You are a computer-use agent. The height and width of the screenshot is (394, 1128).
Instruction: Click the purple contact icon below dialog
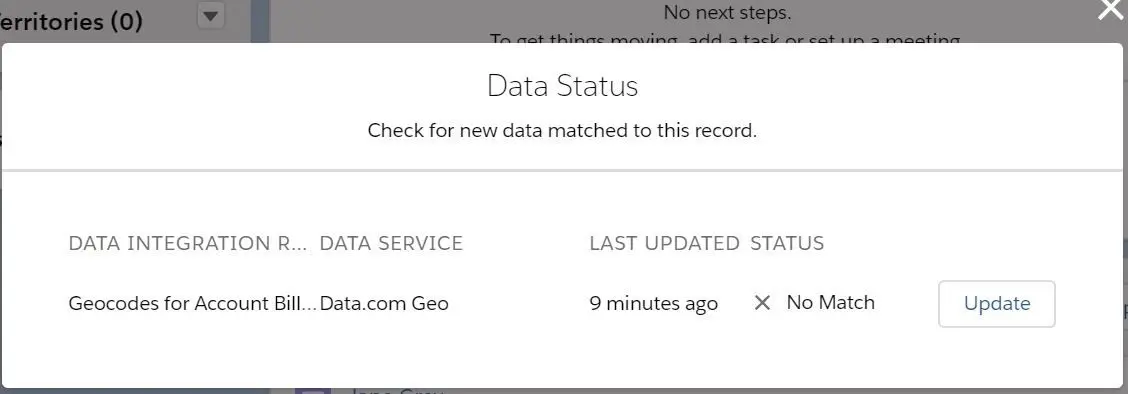pyautogui.click(x=312, y=390)
